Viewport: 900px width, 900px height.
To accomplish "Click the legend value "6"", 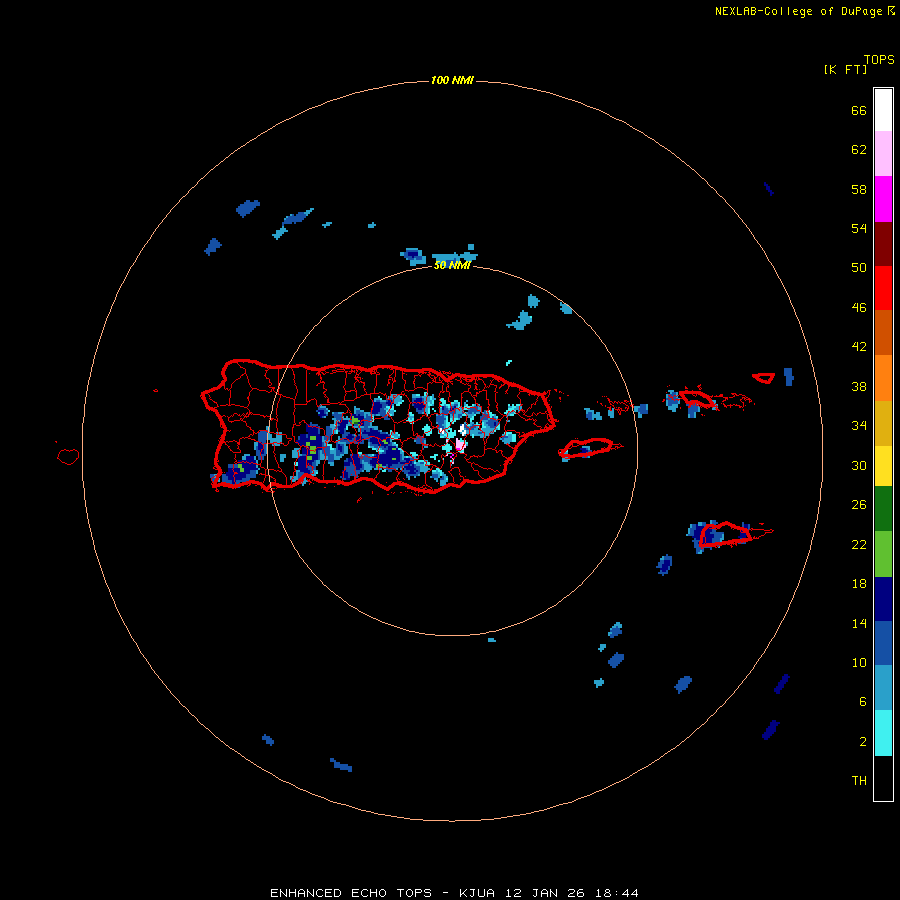I will click(x=863, y=702).
